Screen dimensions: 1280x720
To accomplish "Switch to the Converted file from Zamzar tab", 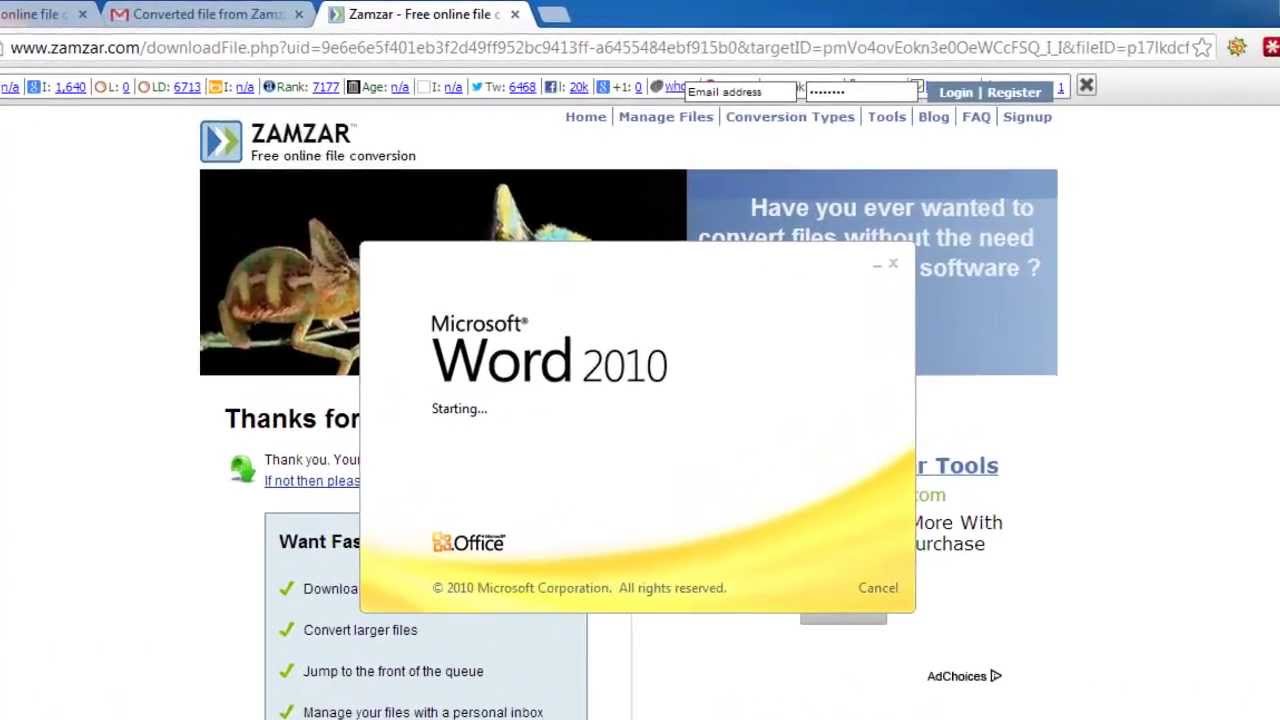I will coord(208,14).
